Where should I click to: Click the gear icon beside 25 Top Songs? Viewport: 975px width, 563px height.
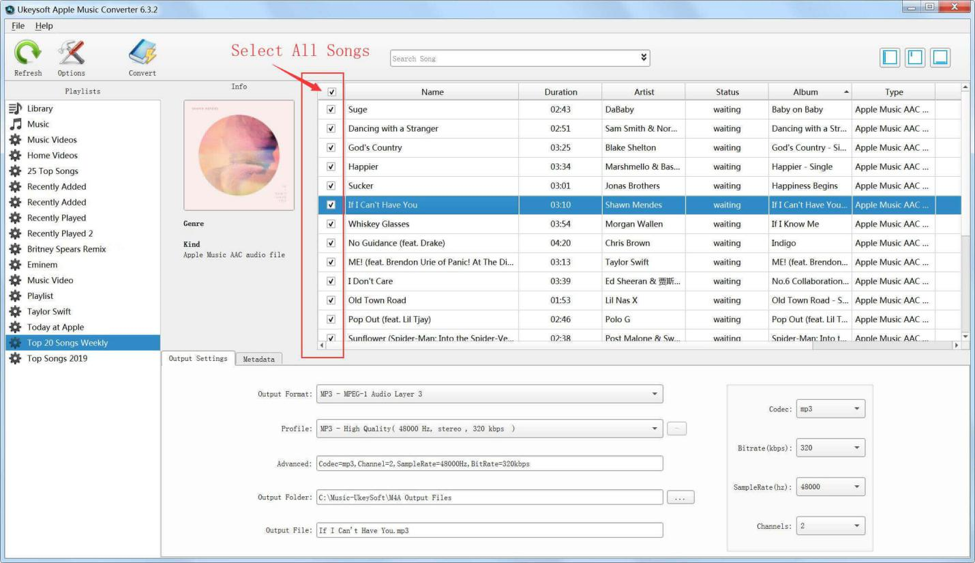[x=16, y=170]
